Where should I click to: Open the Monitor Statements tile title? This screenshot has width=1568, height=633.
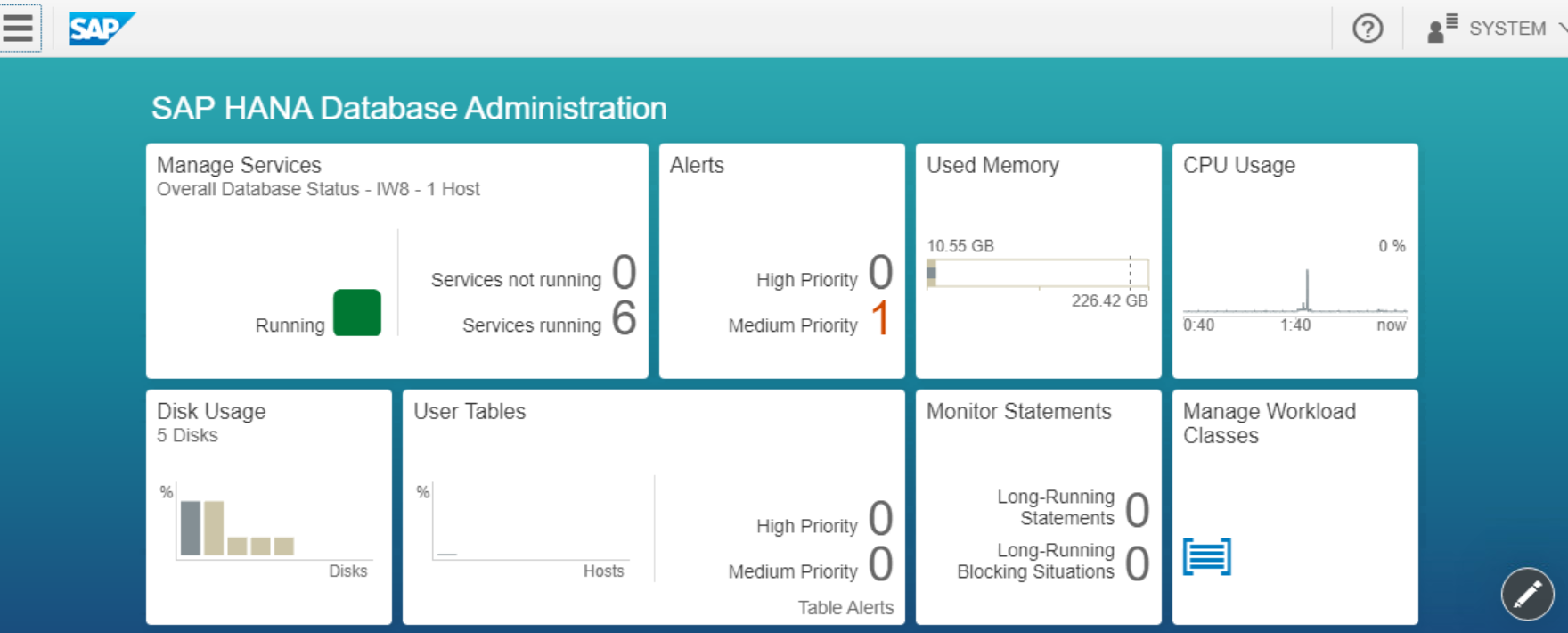(x=1018, y=411)
